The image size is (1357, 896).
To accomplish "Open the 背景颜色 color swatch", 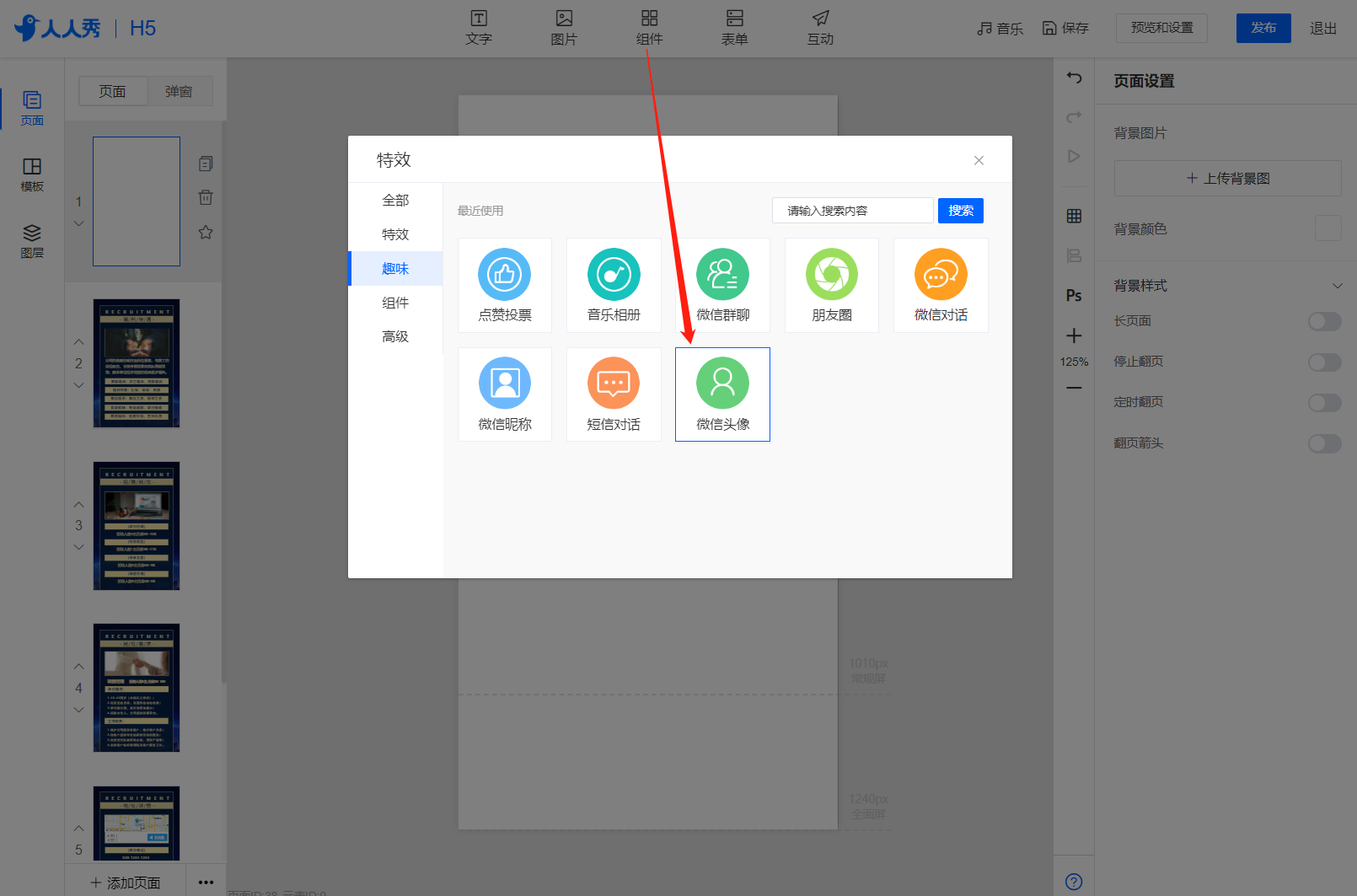I will click(1327, 228).
